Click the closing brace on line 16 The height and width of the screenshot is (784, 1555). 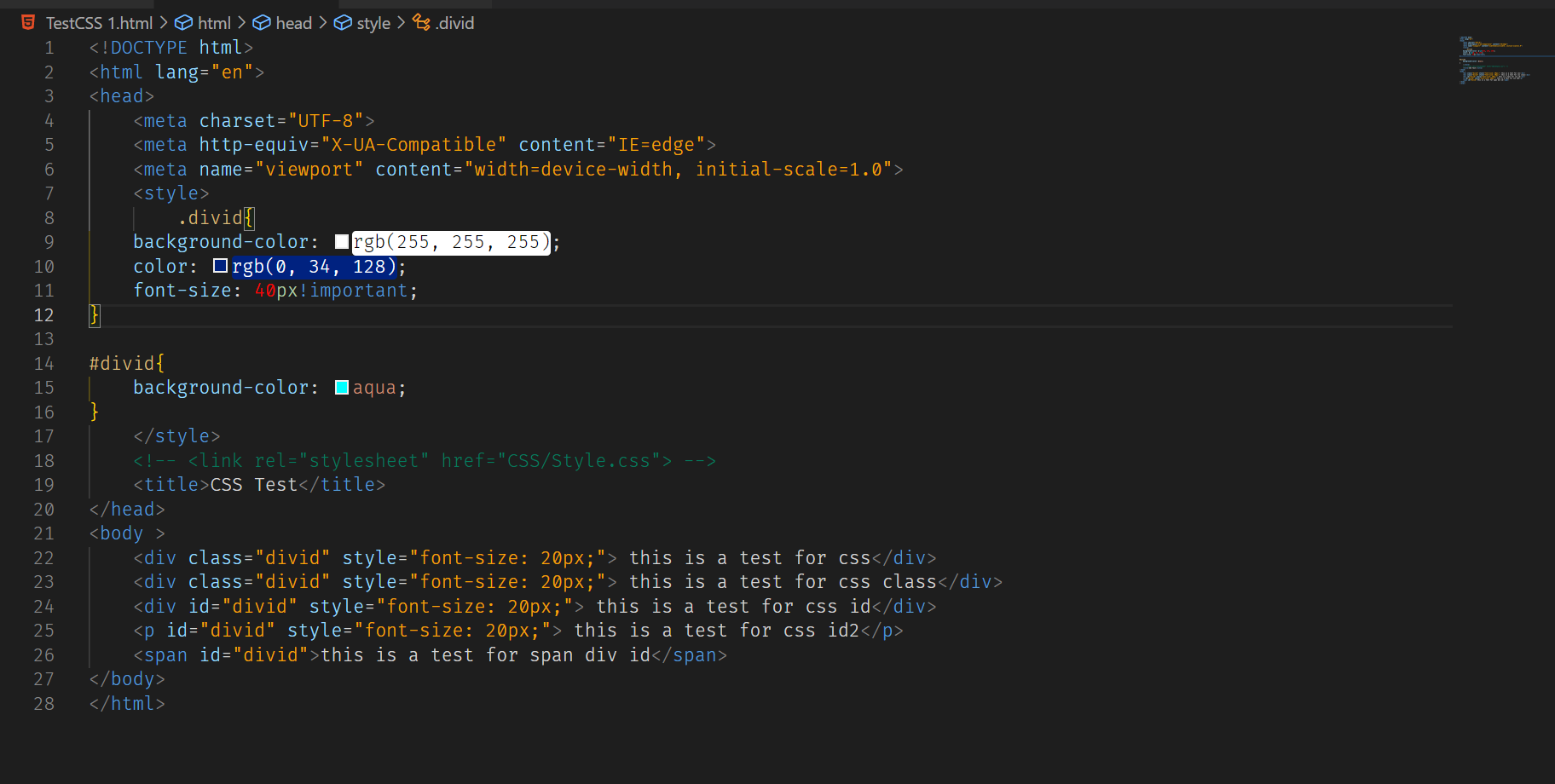tap(95, 412)
